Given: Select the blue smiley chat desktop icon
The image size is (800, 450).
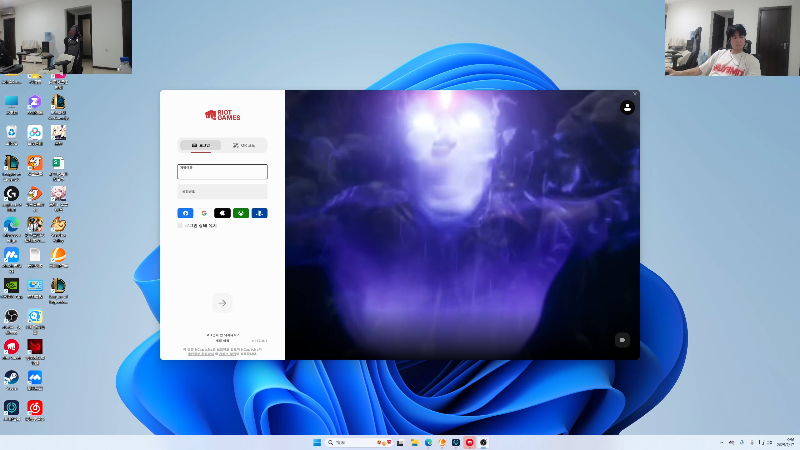Looking at the screenshot, I should tap(35, 320).
